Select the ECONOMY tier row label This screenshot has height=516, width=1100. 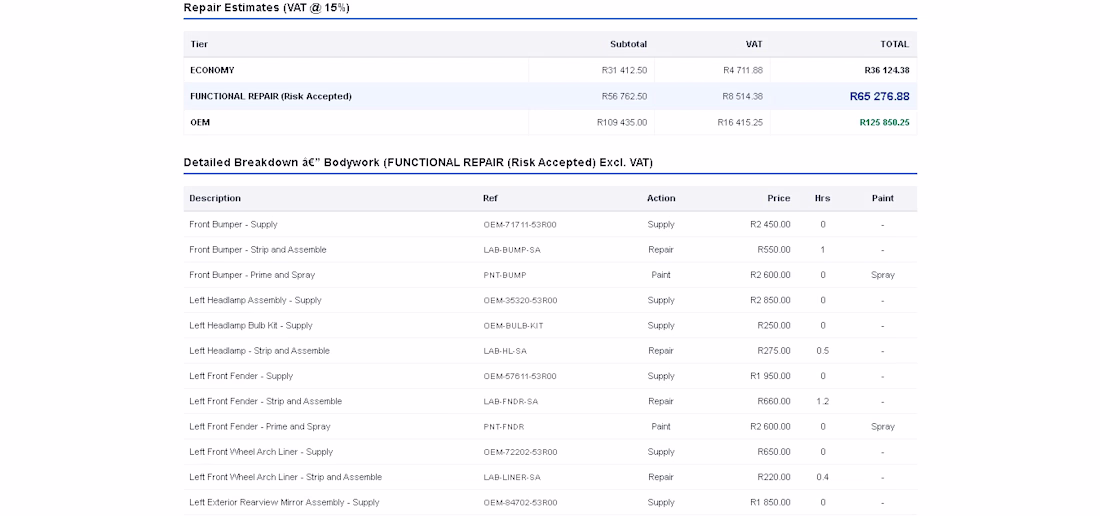click(x=212, y=70)
